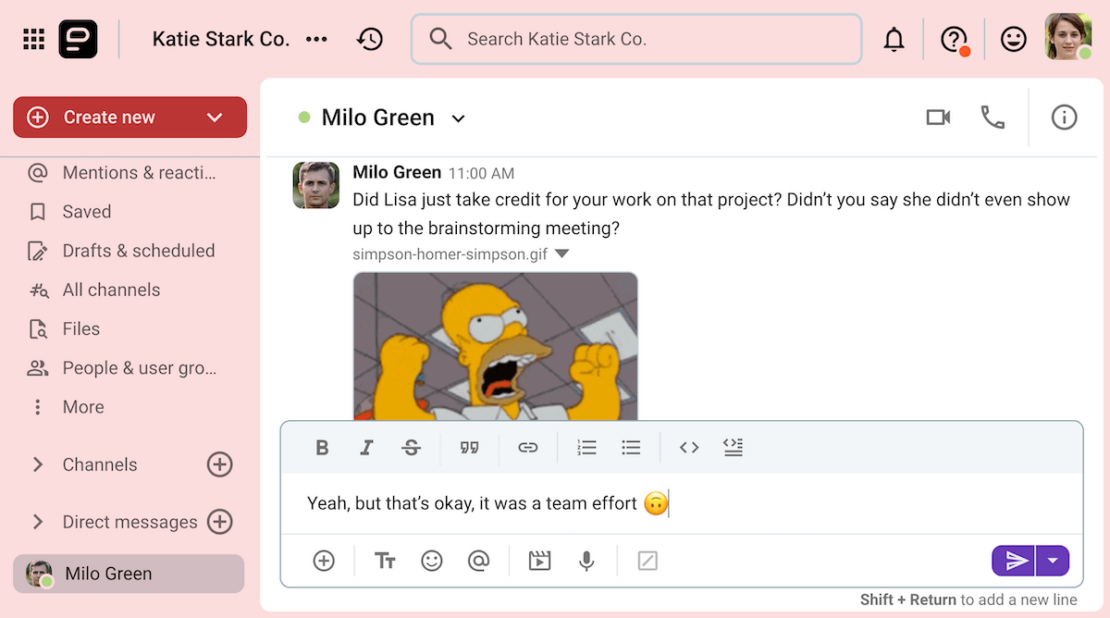Record an audio clip with microphone
Screen dimensions: 1110x618
click(x=587, y=561)
